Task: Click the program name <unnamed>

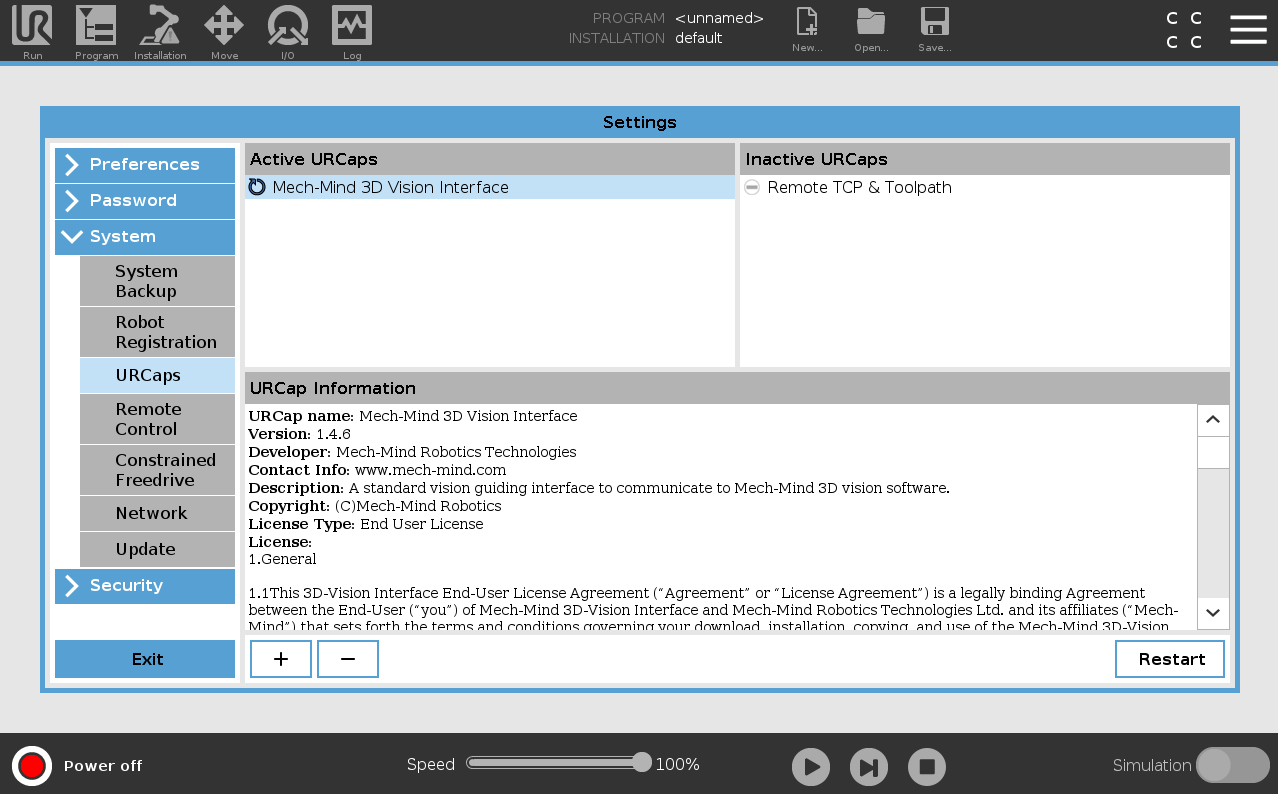Action: pos(719,18)
